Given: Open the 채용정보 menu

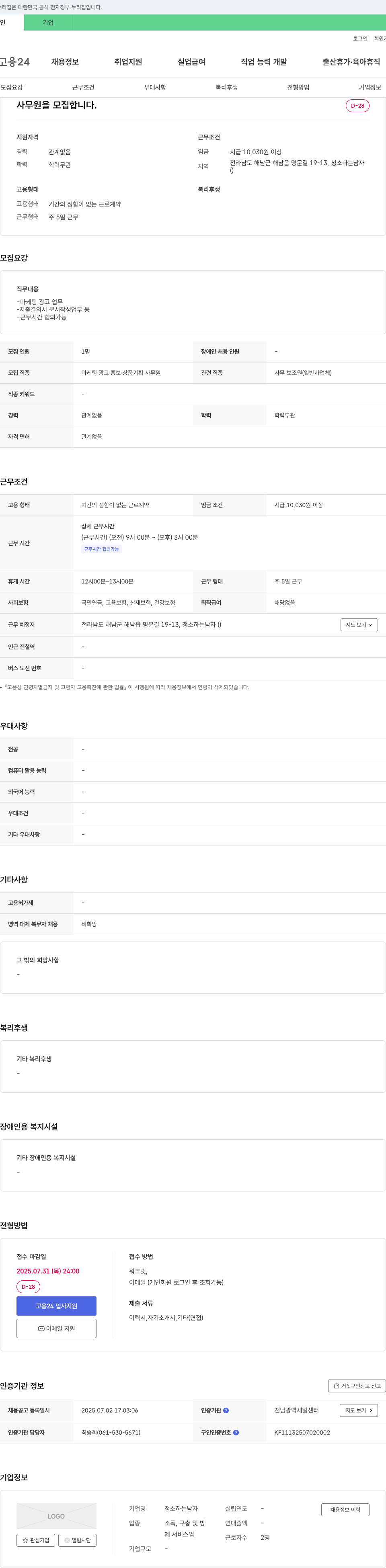Looking at the screenshot, I should [x=65, y=62].
